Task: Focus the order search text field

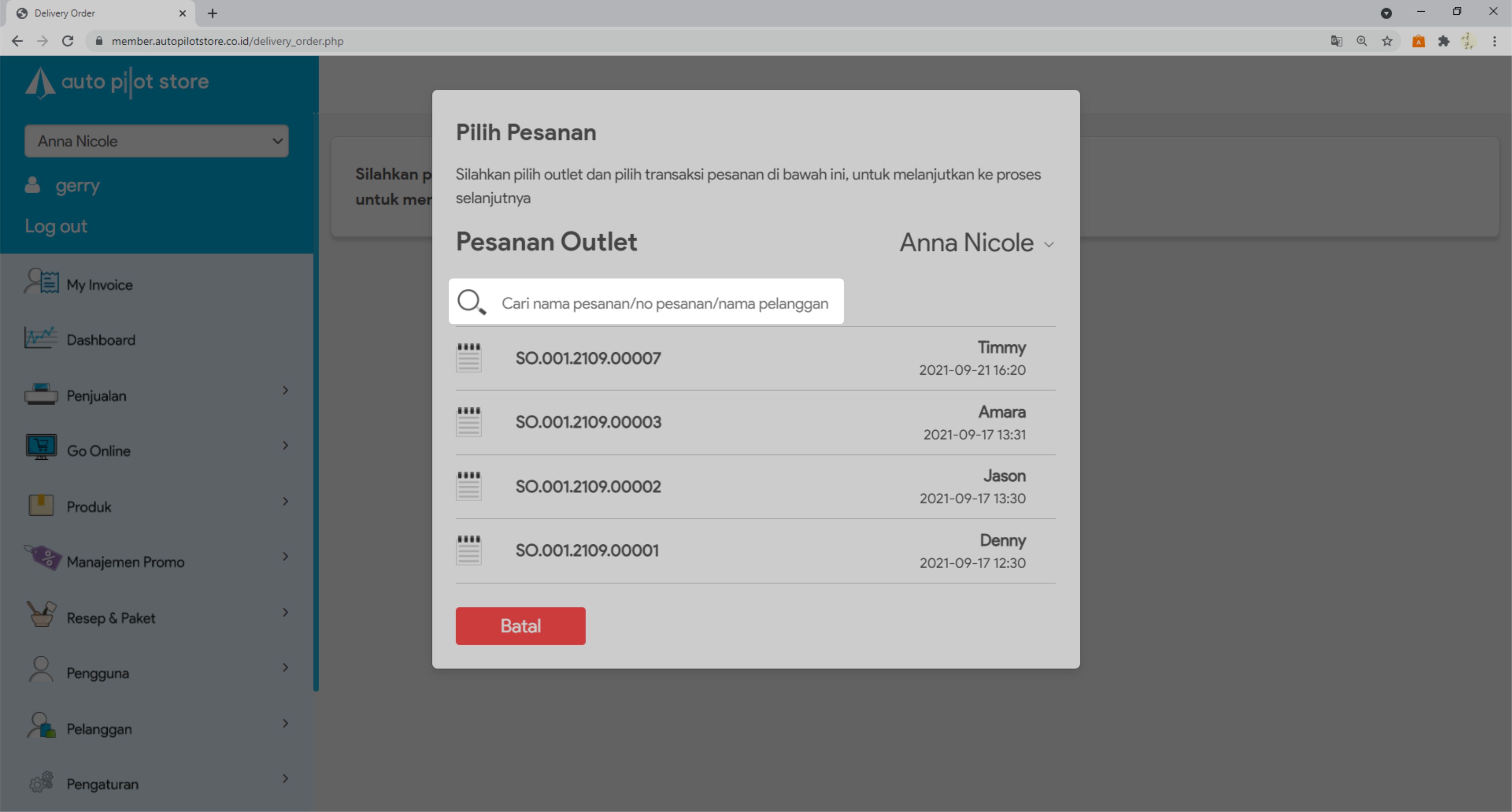Action: tap(665, 303)
